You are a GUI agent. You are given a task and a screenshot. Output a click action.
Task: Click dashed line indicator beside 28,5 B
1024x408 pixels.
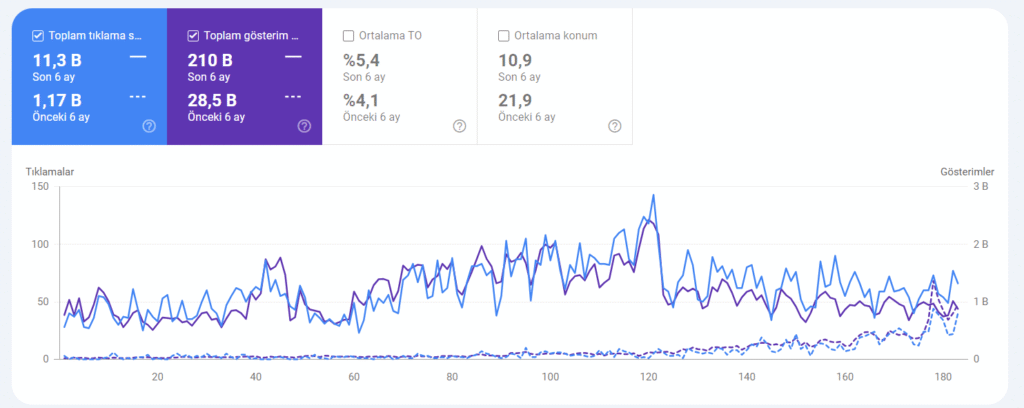click(293, 97)
